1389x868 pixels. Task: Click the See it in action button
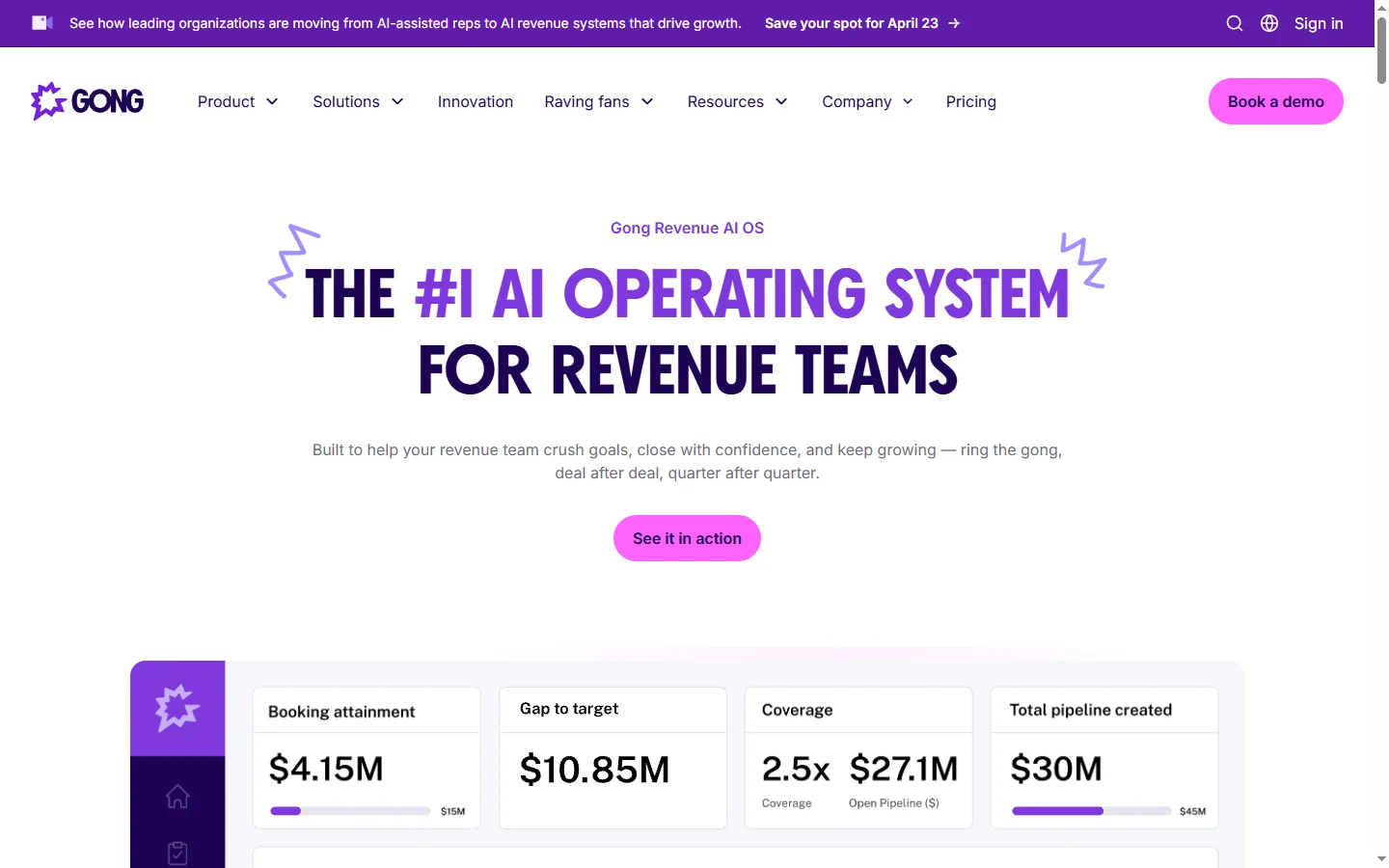point(687,538)
